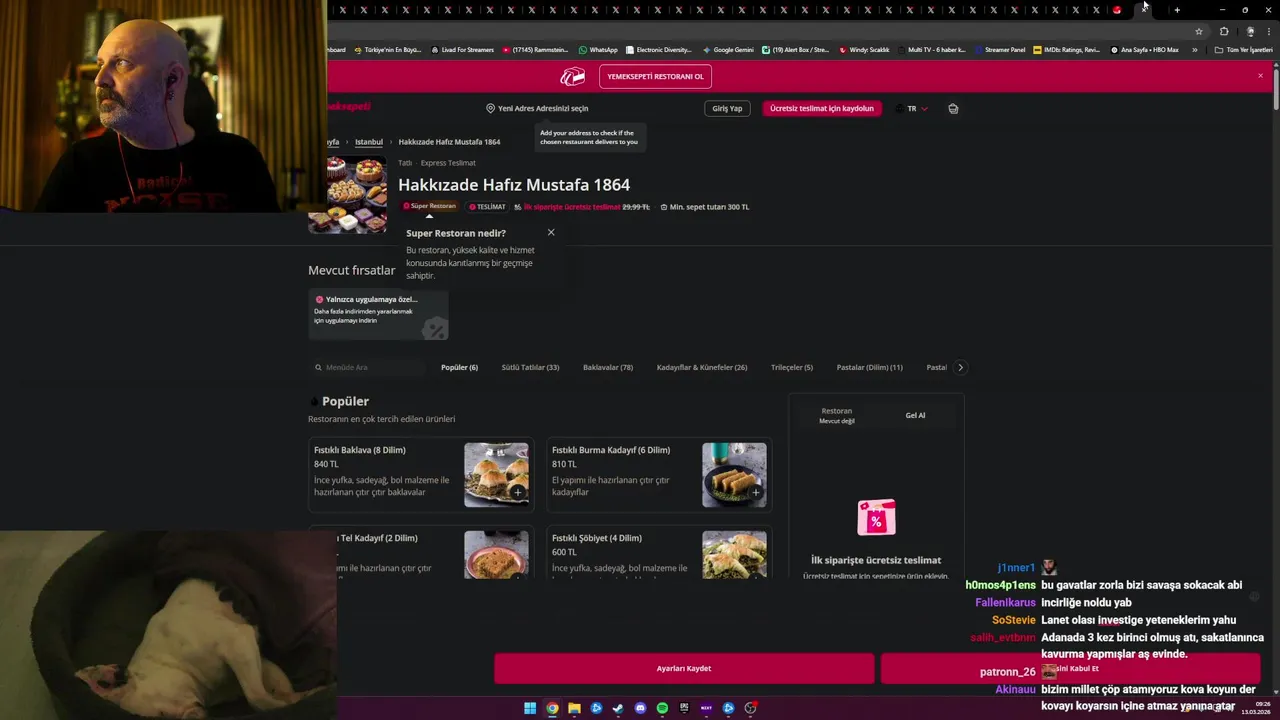Click the Menüde Ara search field
This screenshot has height=720, width=1280.
point(366,367)
